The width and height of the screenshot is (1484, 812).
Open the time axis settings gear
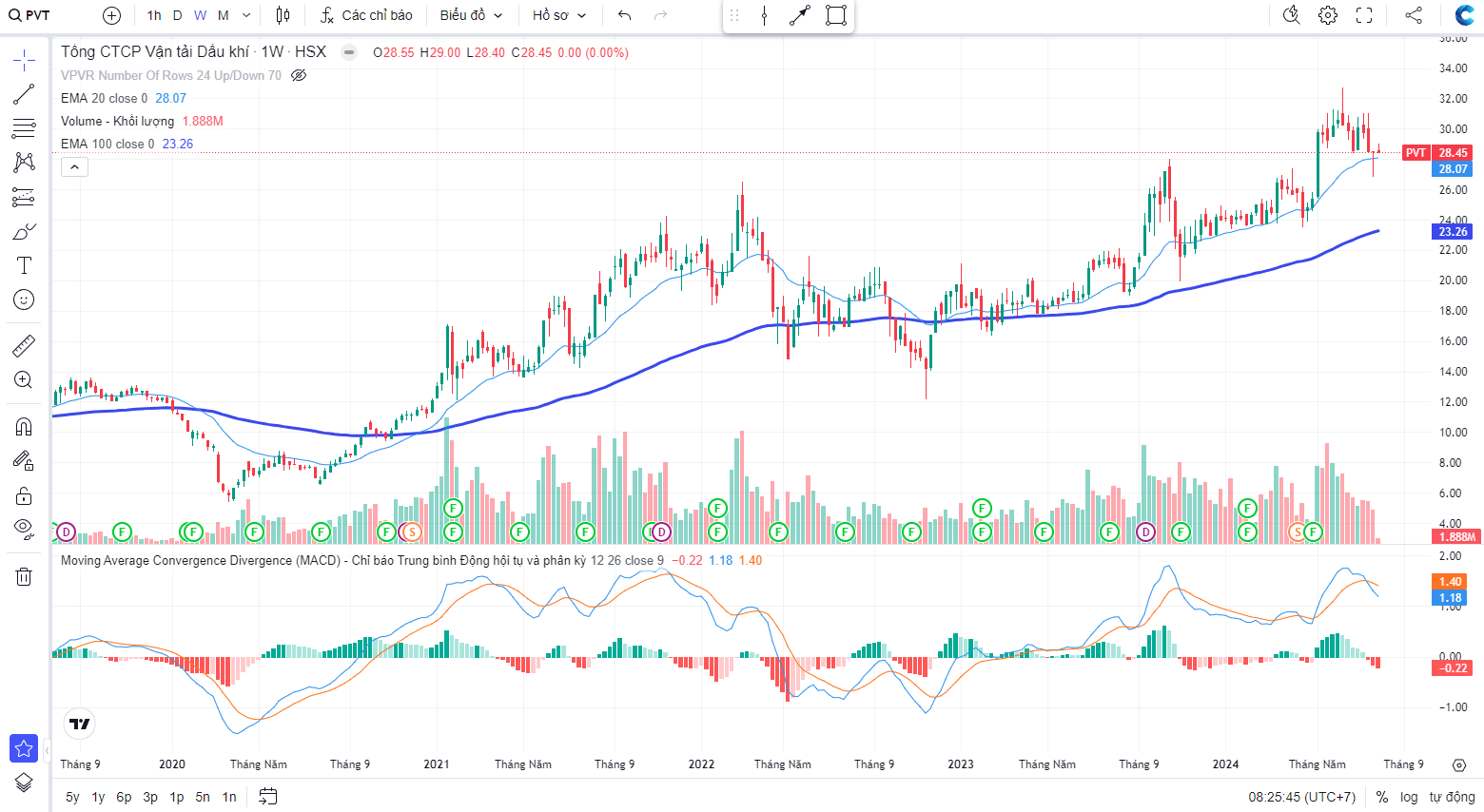click(x=1459, y=764)
